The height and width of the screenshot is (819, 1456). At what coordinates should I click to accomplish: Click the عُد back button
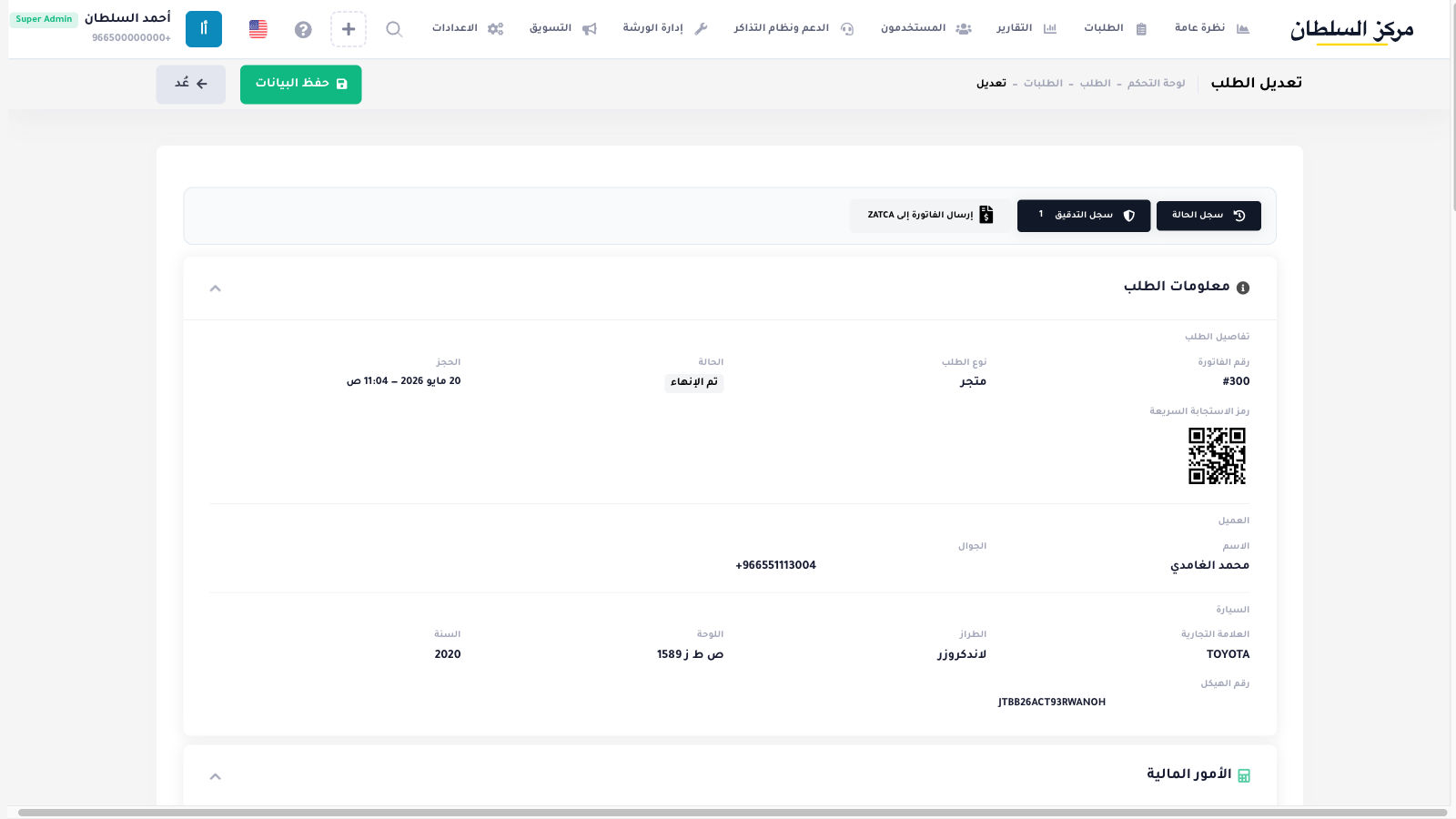click(x=191, y=85)
